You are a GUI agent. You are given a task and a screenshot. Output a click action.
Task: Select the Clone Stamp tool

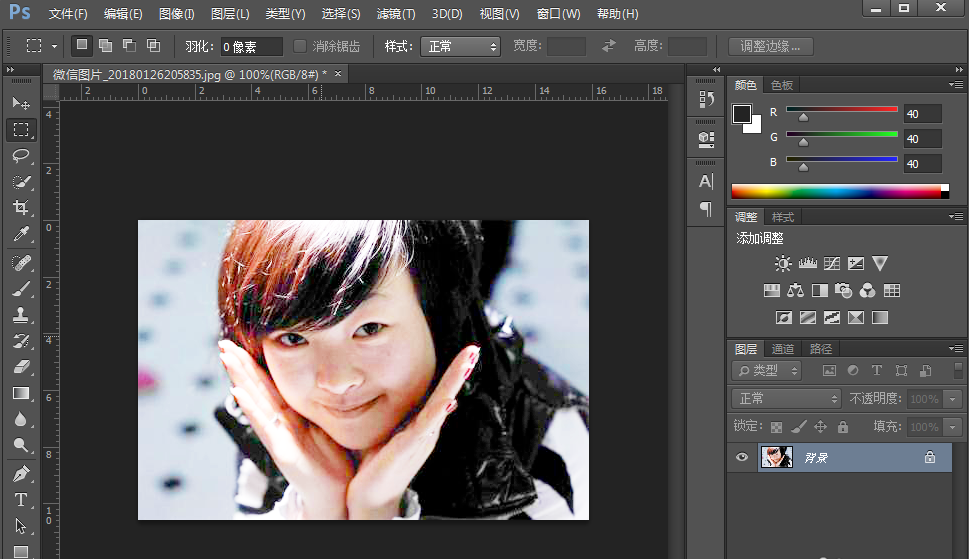(x=21, y=315)
